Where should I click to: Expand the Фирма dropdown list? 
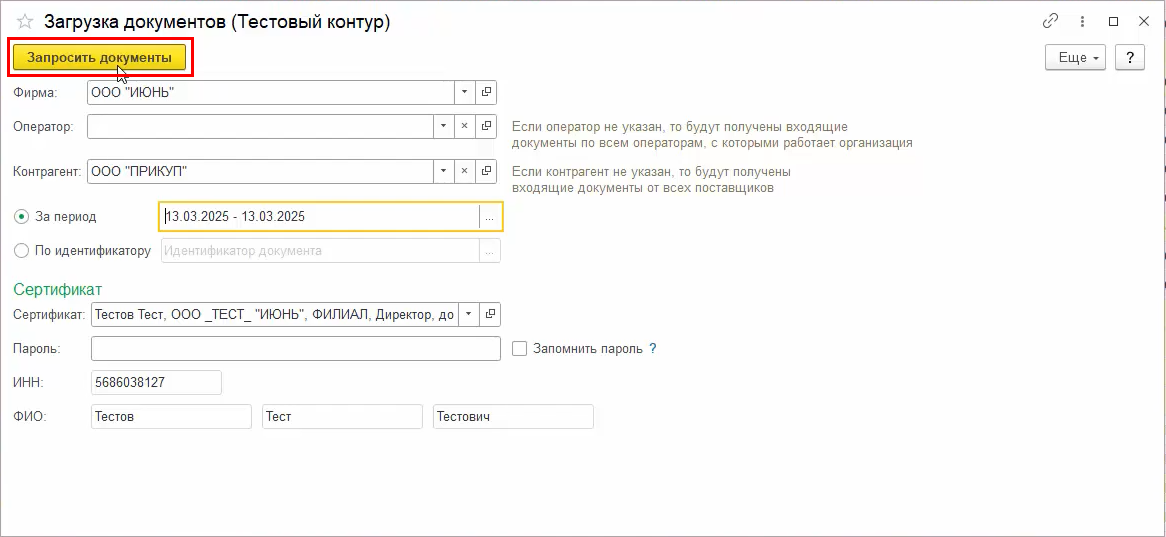pos(465,92)
